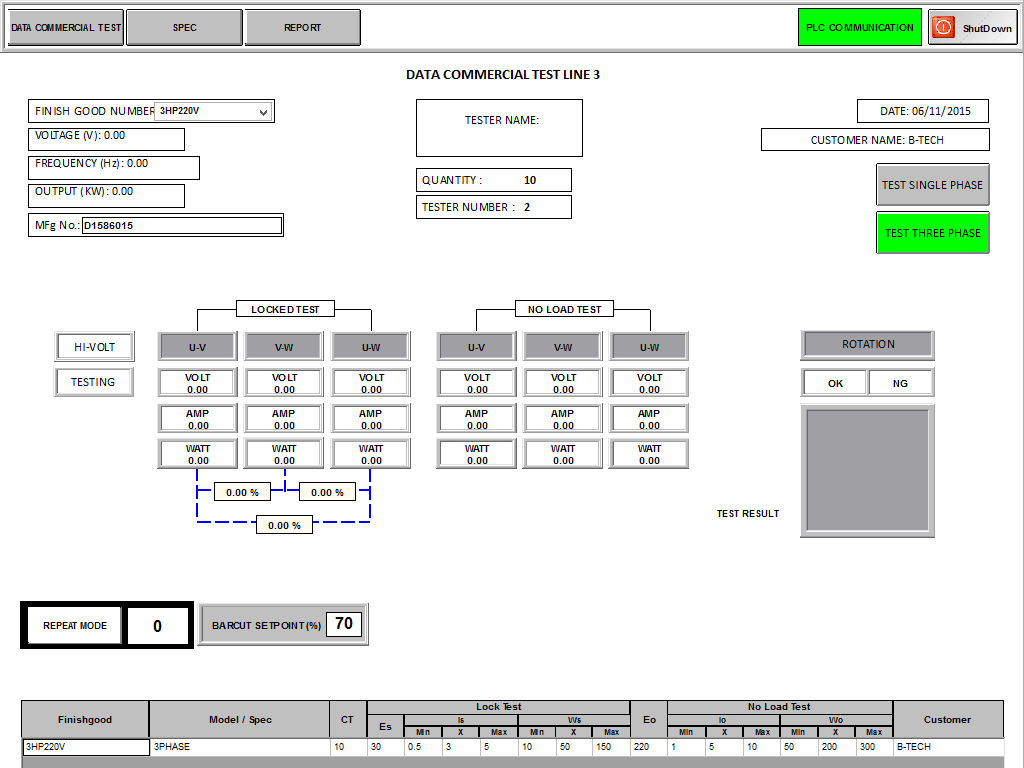This screenshot has width=1024, height=768.
Task: Switch to the SPEC tab
Action: pos(184,27)
